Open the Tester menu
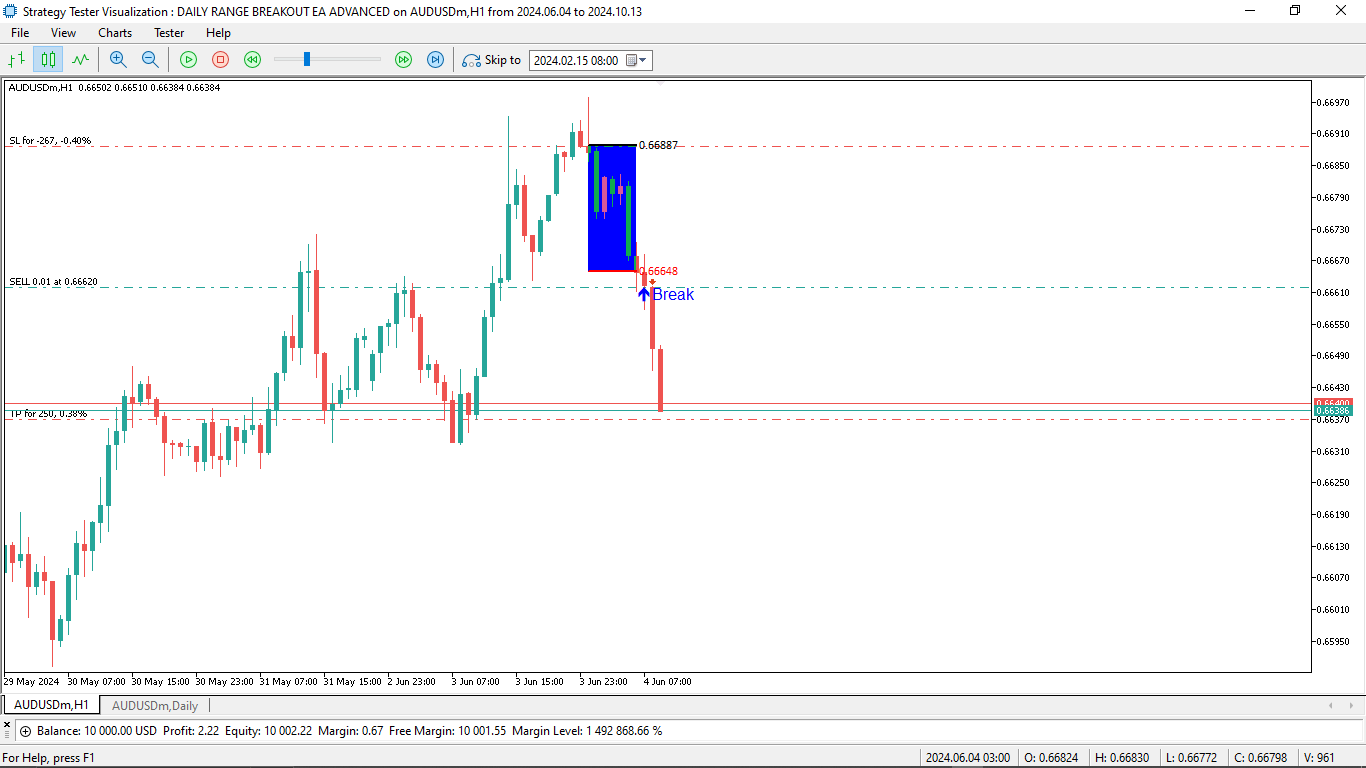 [168, 33]
